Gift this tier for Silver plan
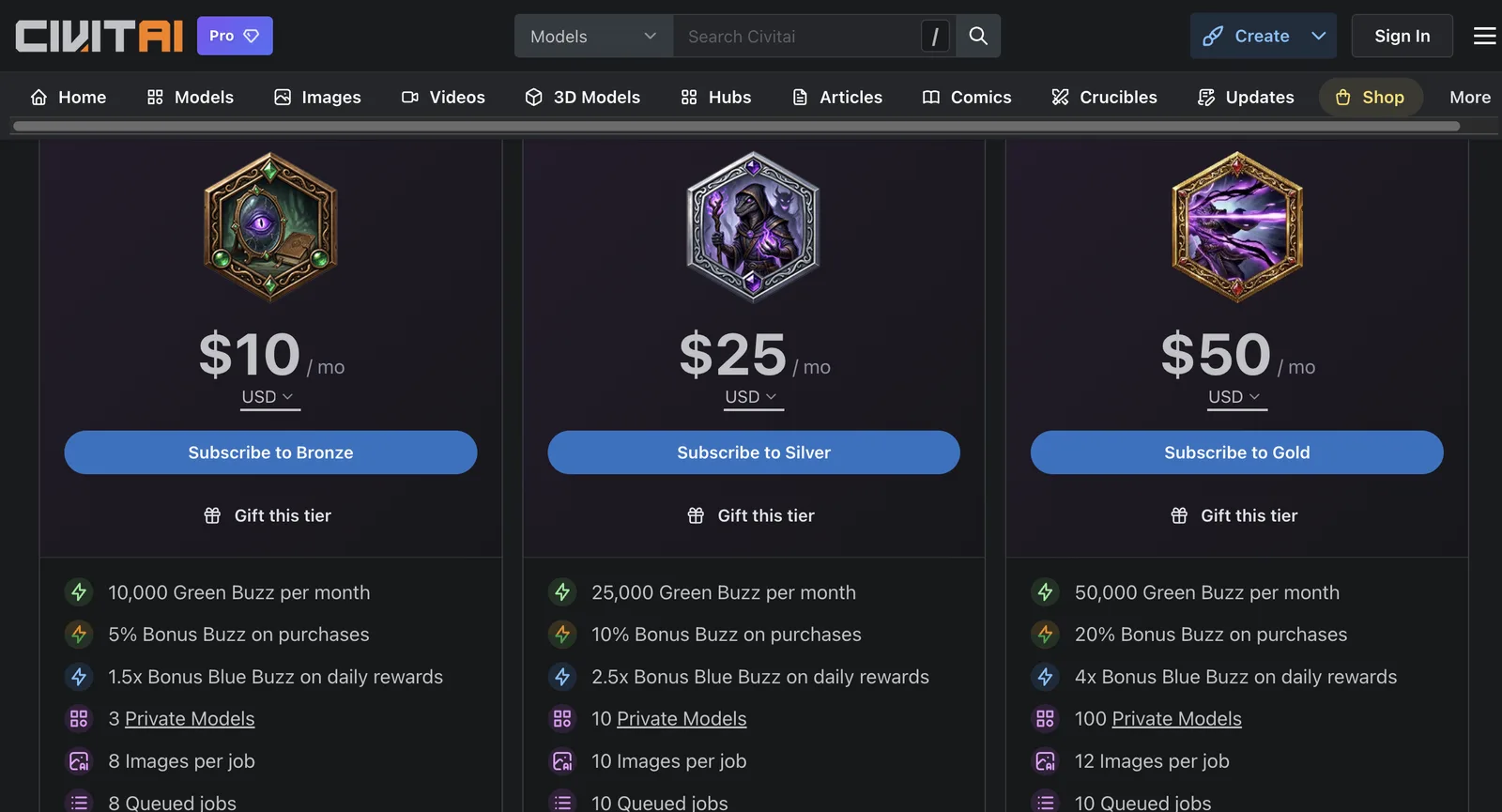 752,515
